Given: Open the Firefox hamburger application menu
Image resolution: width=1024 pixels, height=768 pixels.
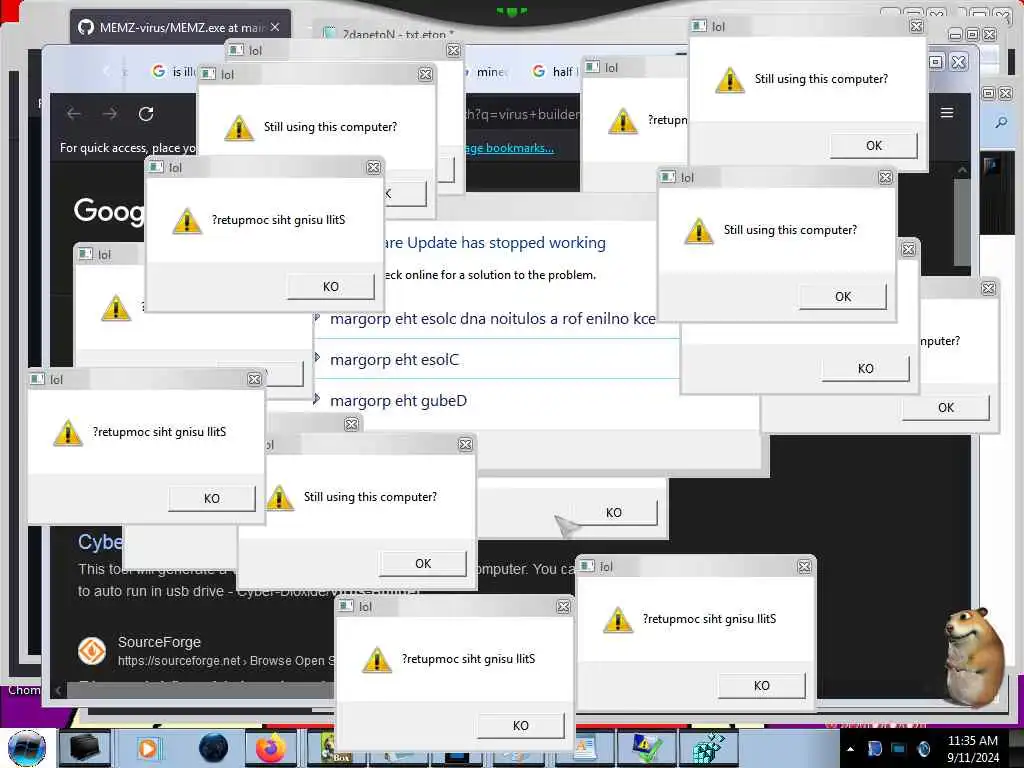Looking at the screenshot, I should click(x=947, y=113).
